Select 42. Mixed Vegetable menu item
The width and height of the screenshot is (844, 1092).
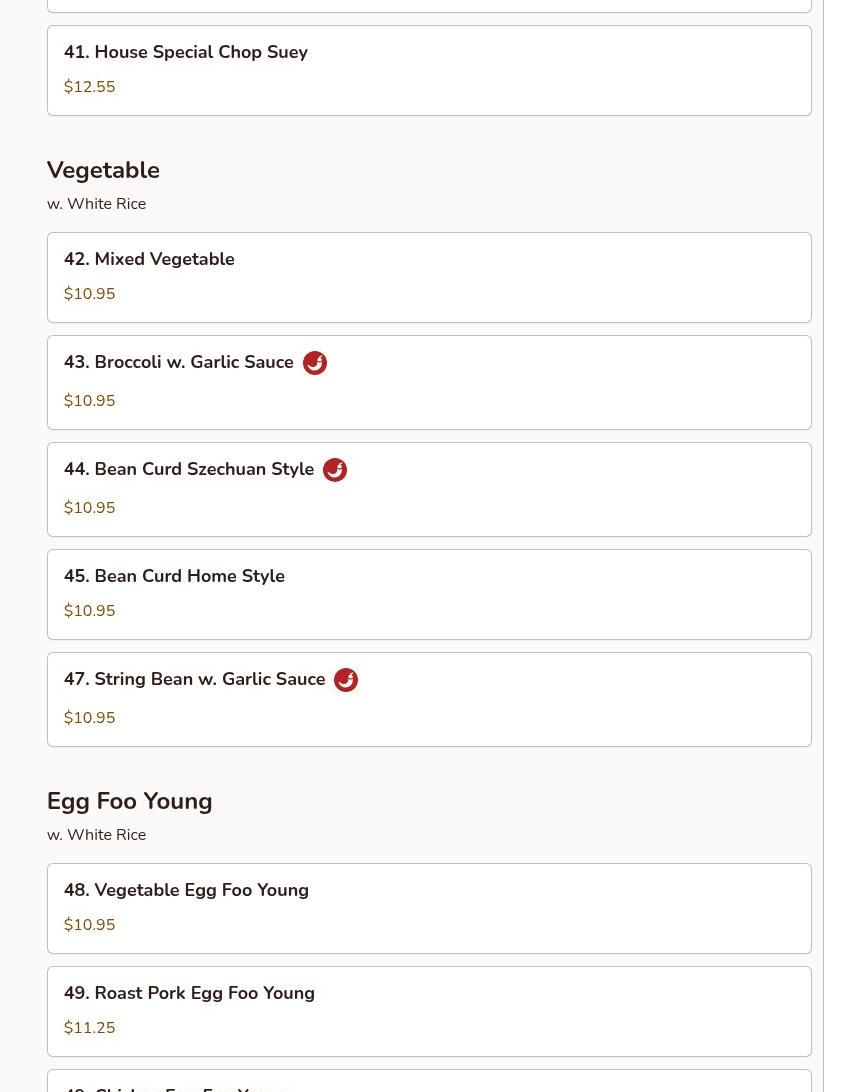click(429, 277)
